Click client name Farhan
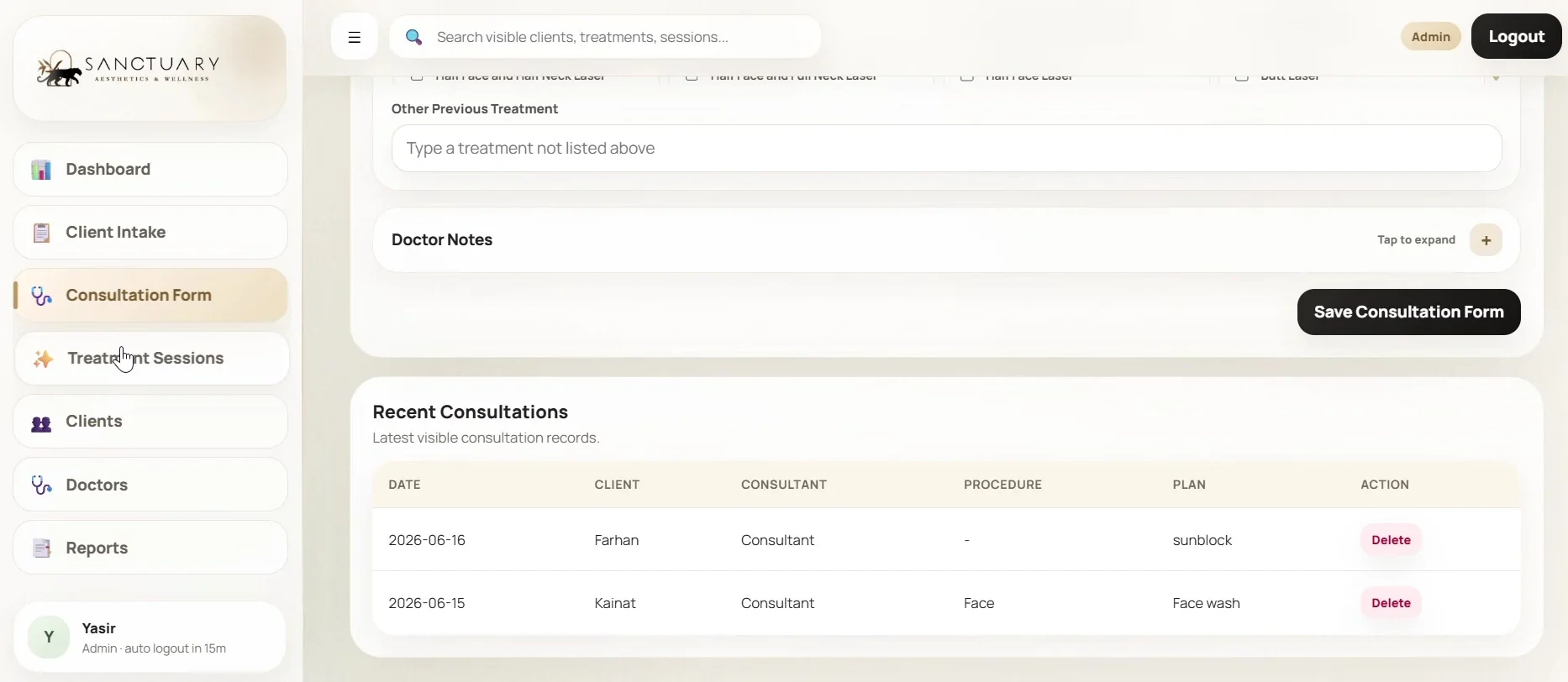This screenshot has height=682, width=1568. 617,540
